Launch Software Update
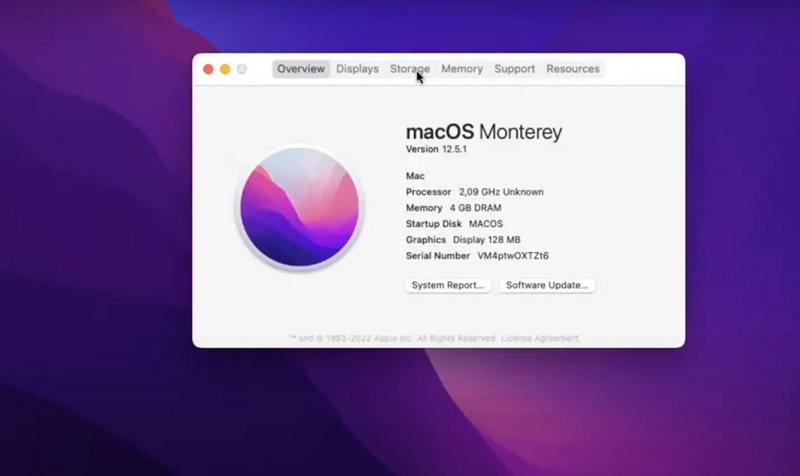 coord(546,285)
